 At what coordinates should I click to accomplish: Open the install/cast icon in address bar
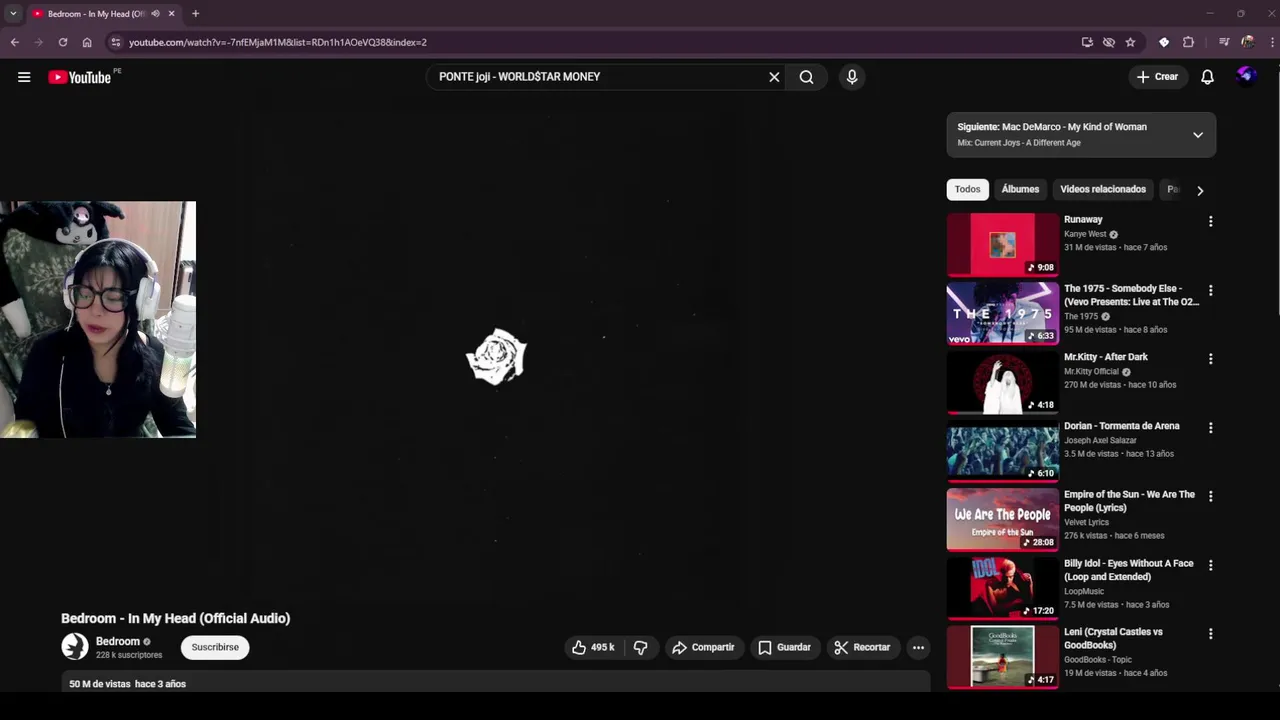point(1087,42)
